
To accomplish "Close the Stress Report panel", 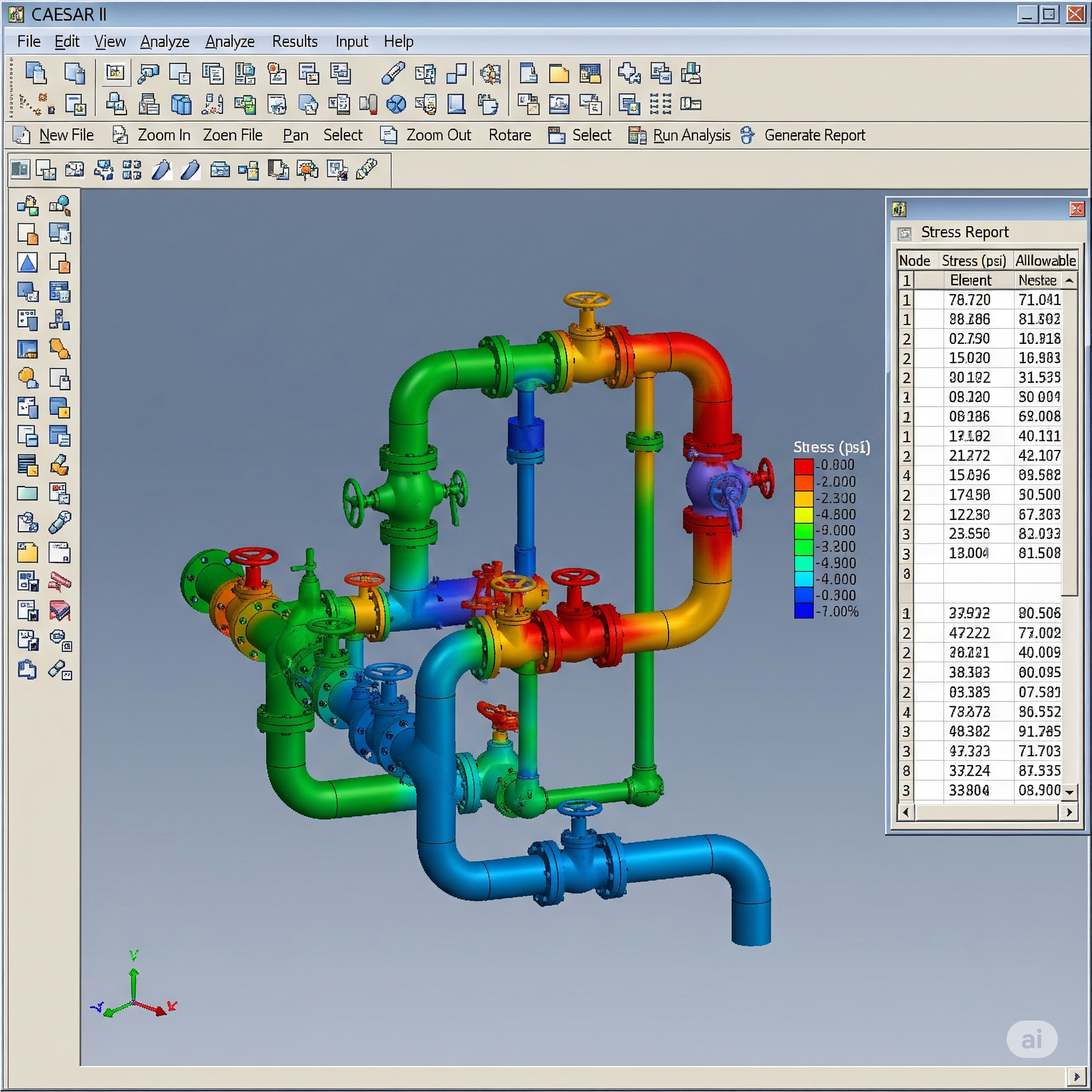I will 1076,210.
